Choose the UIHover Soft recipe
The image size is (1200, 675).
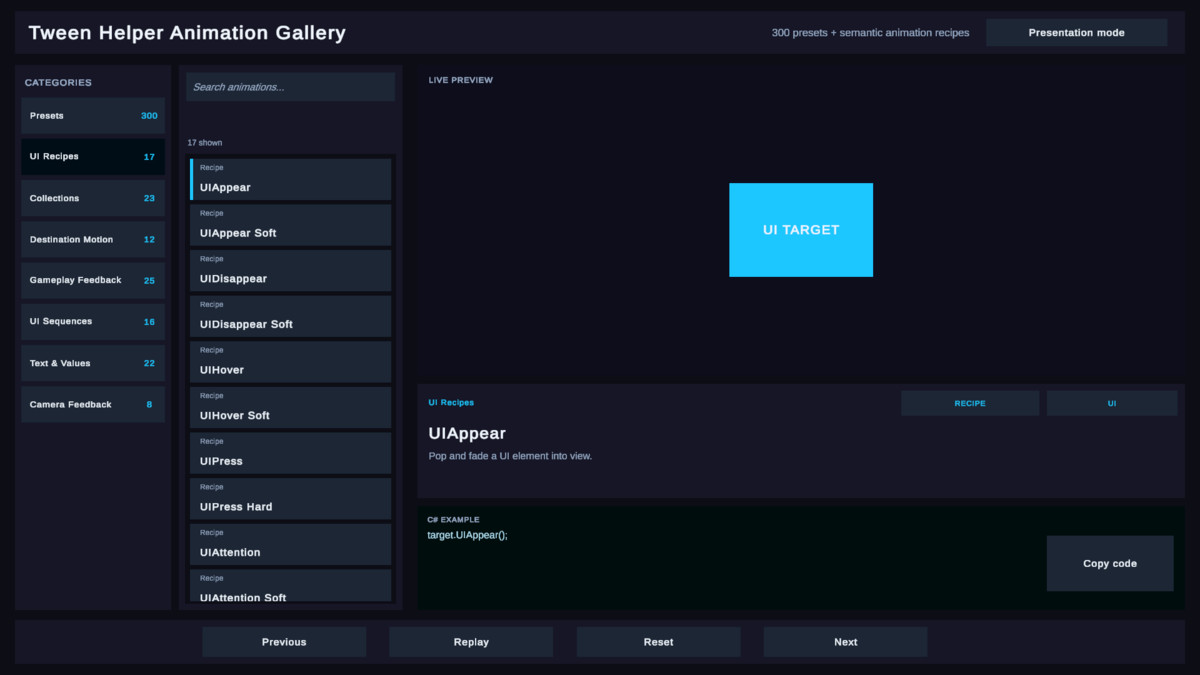291,408
